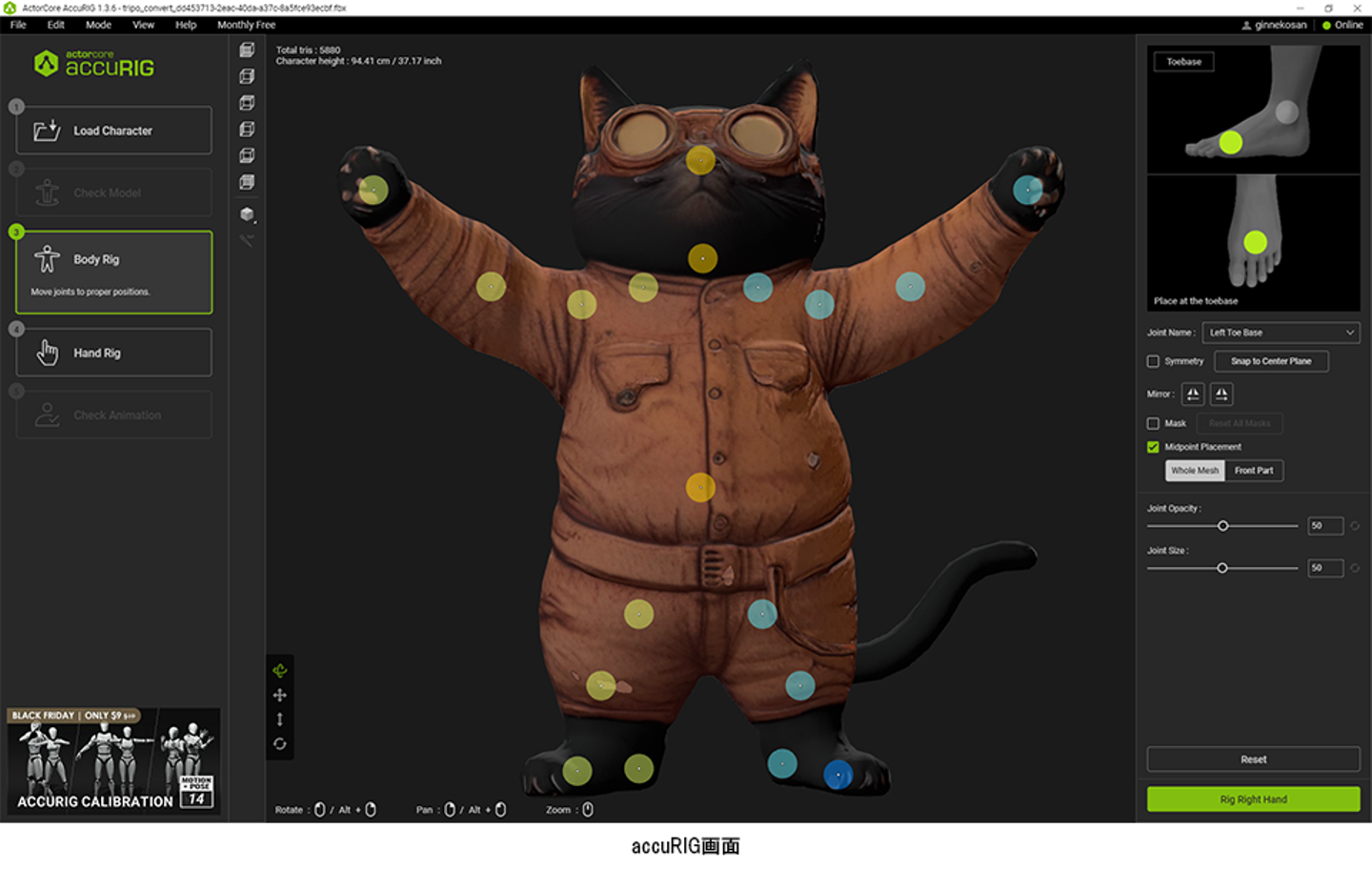
Task: Open the Monthly Free menu
Action: point(246,25)
